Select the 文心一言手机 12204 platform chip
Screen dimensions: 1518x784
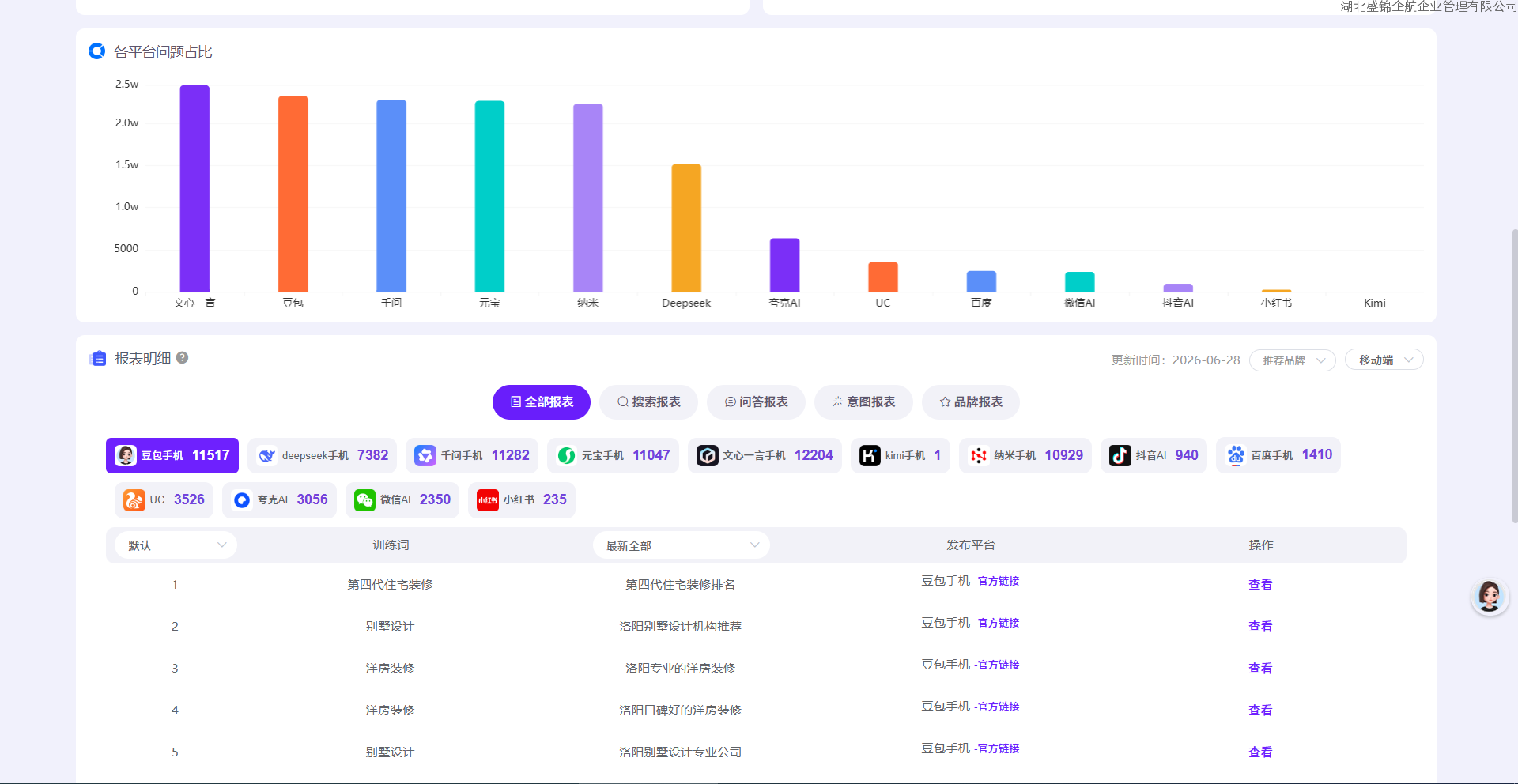tap(765, 455)
